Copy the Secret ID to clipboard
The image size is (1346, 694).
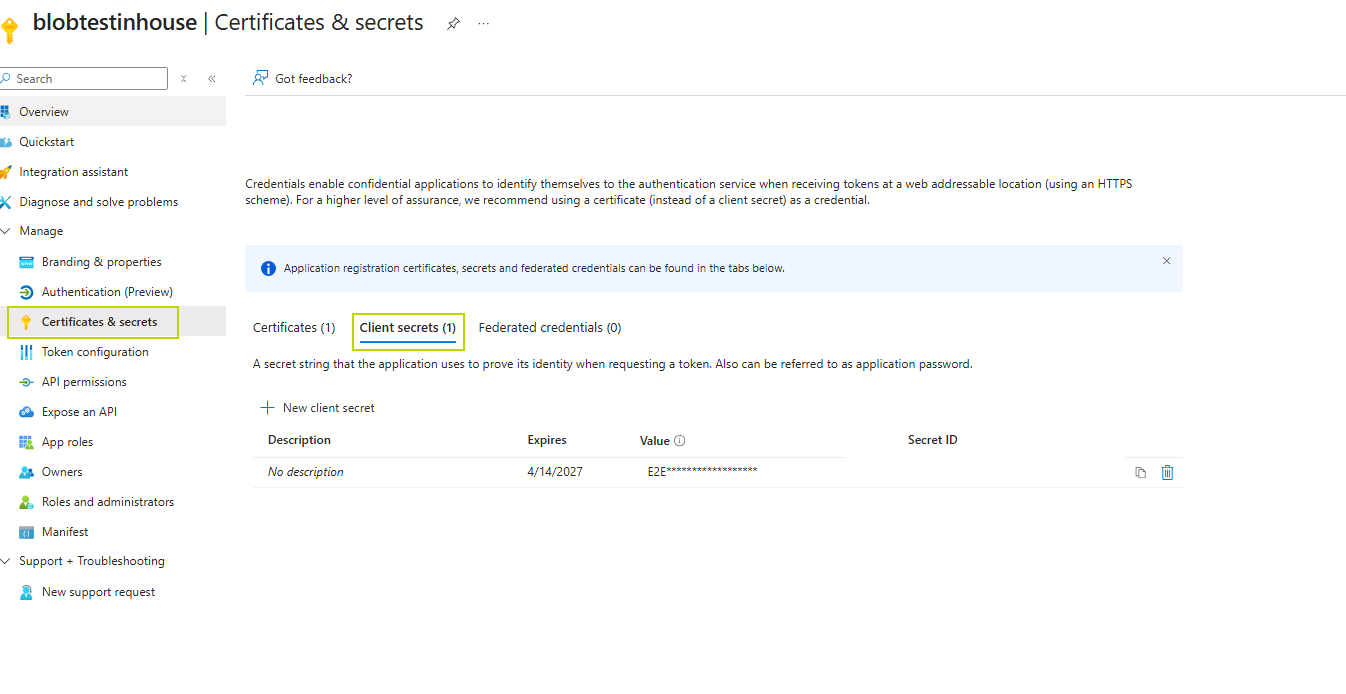pyautogui.click(x=1140, y=473)
